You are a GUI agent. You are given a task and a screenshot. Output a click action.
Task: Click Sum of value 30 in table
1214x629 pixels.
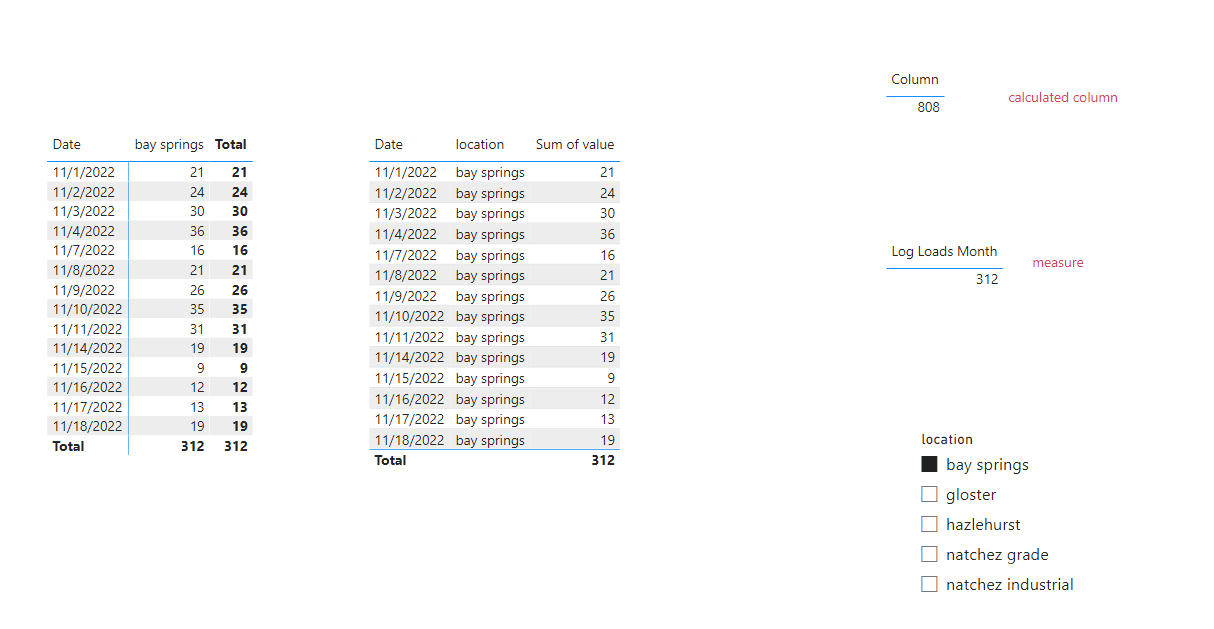pos(607,213)
